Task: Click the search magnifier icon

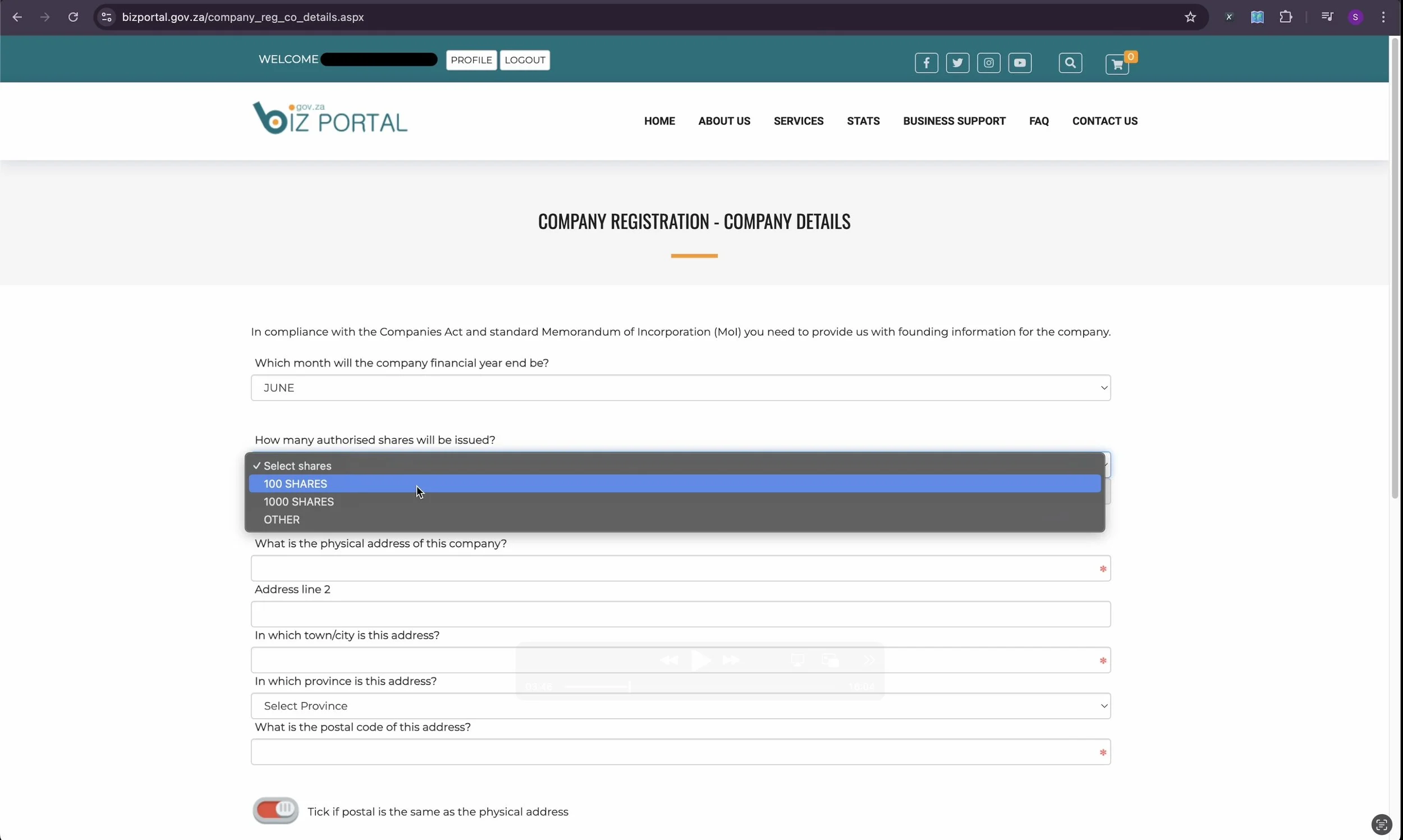Action: point(1070,63)
